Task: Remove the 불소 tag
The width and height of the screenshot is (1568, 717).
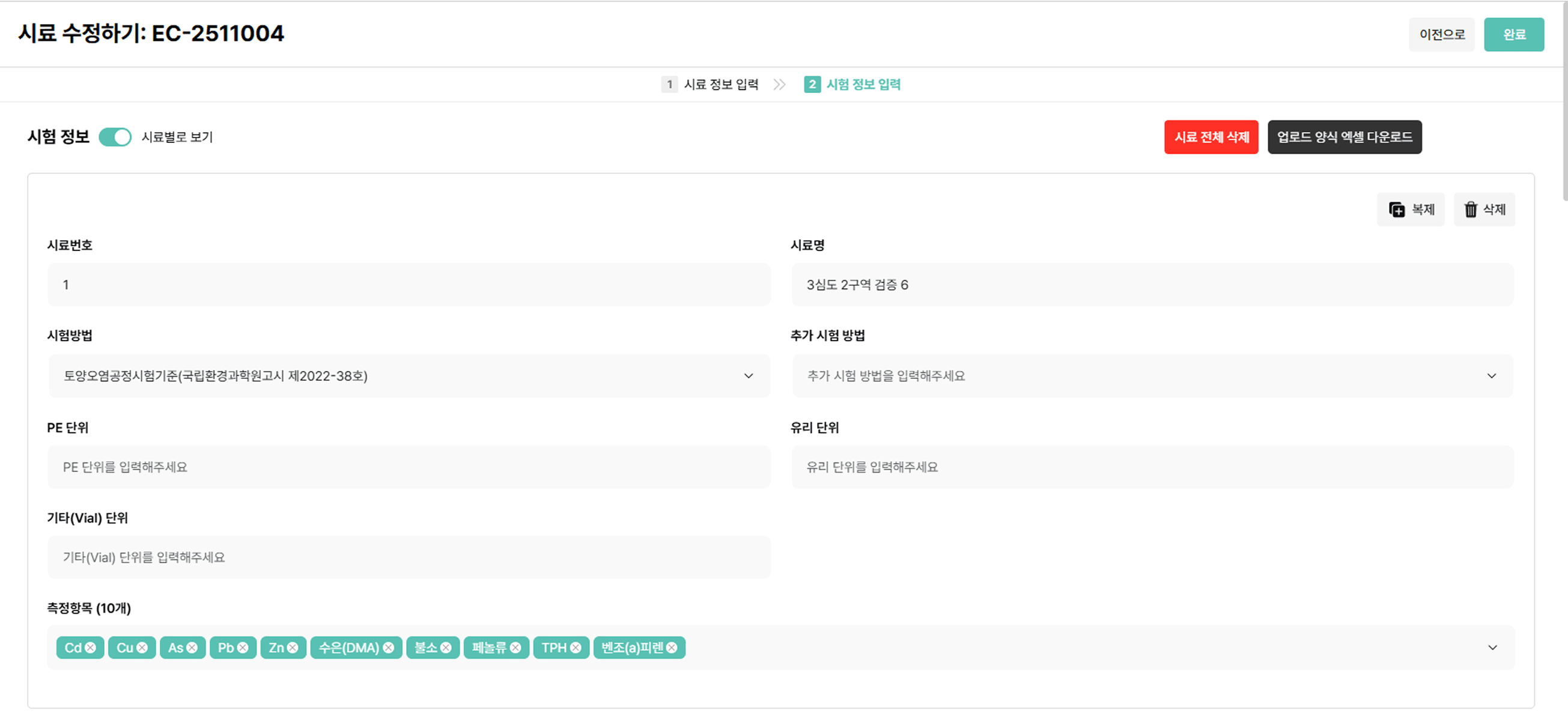Action: coord(446,647)
